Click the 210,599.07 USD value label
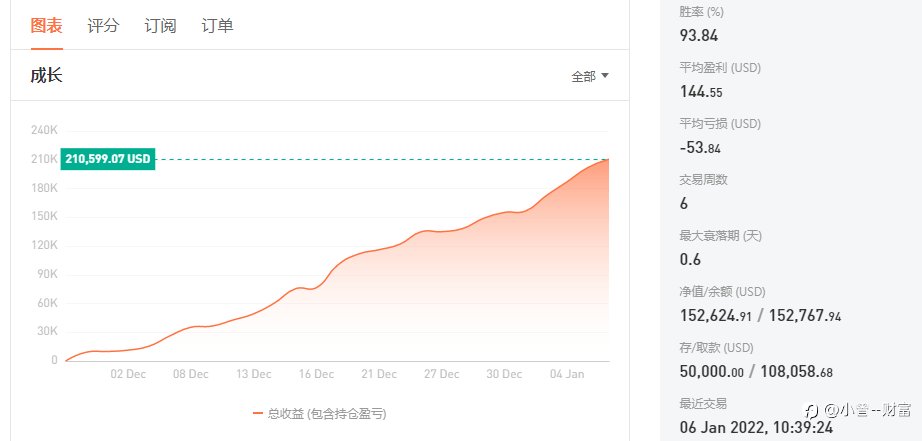 tap(108, 159)
